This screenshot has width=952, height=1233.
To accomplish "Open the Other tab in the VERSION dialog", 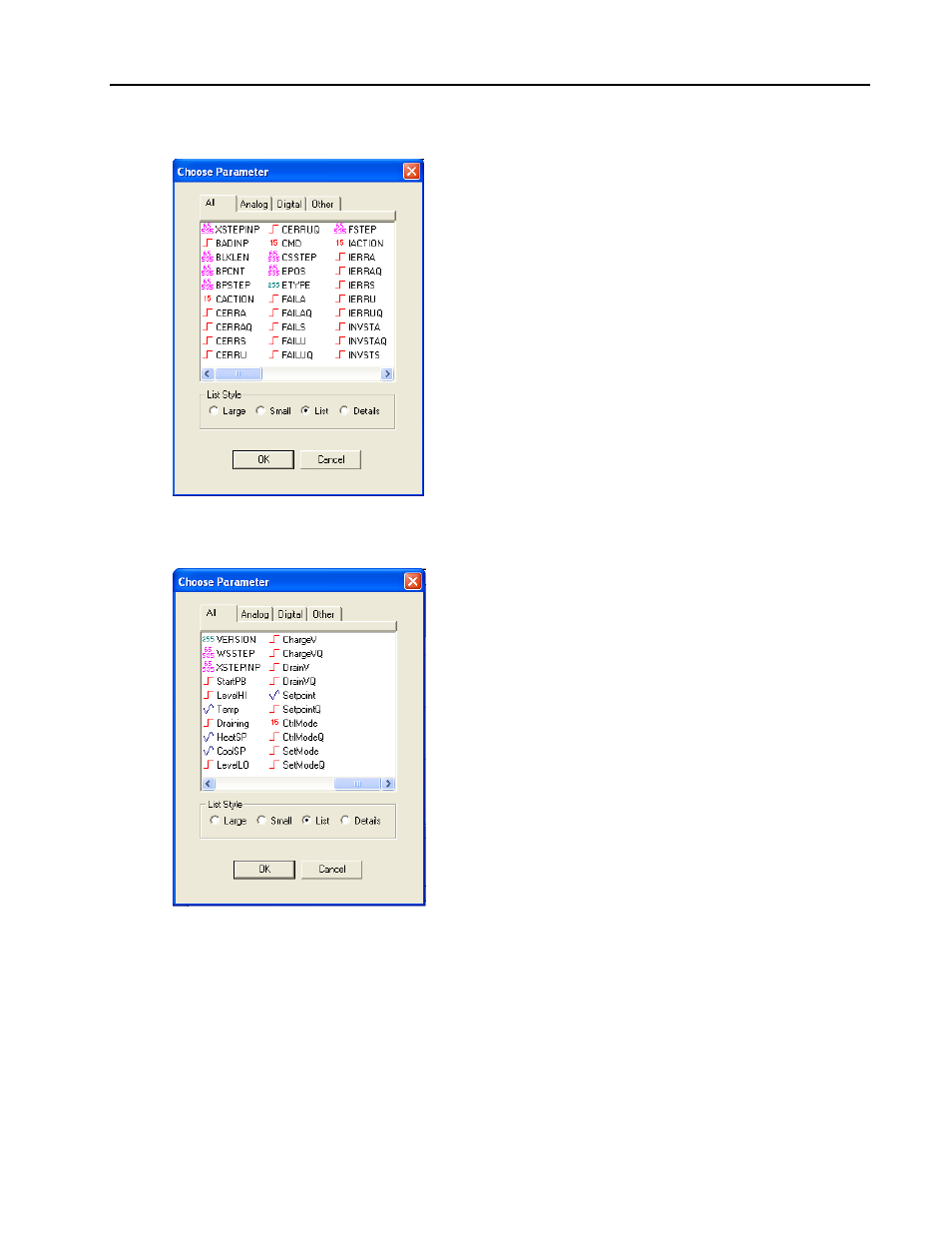I will pyautogui.click(x=323, y=614).
